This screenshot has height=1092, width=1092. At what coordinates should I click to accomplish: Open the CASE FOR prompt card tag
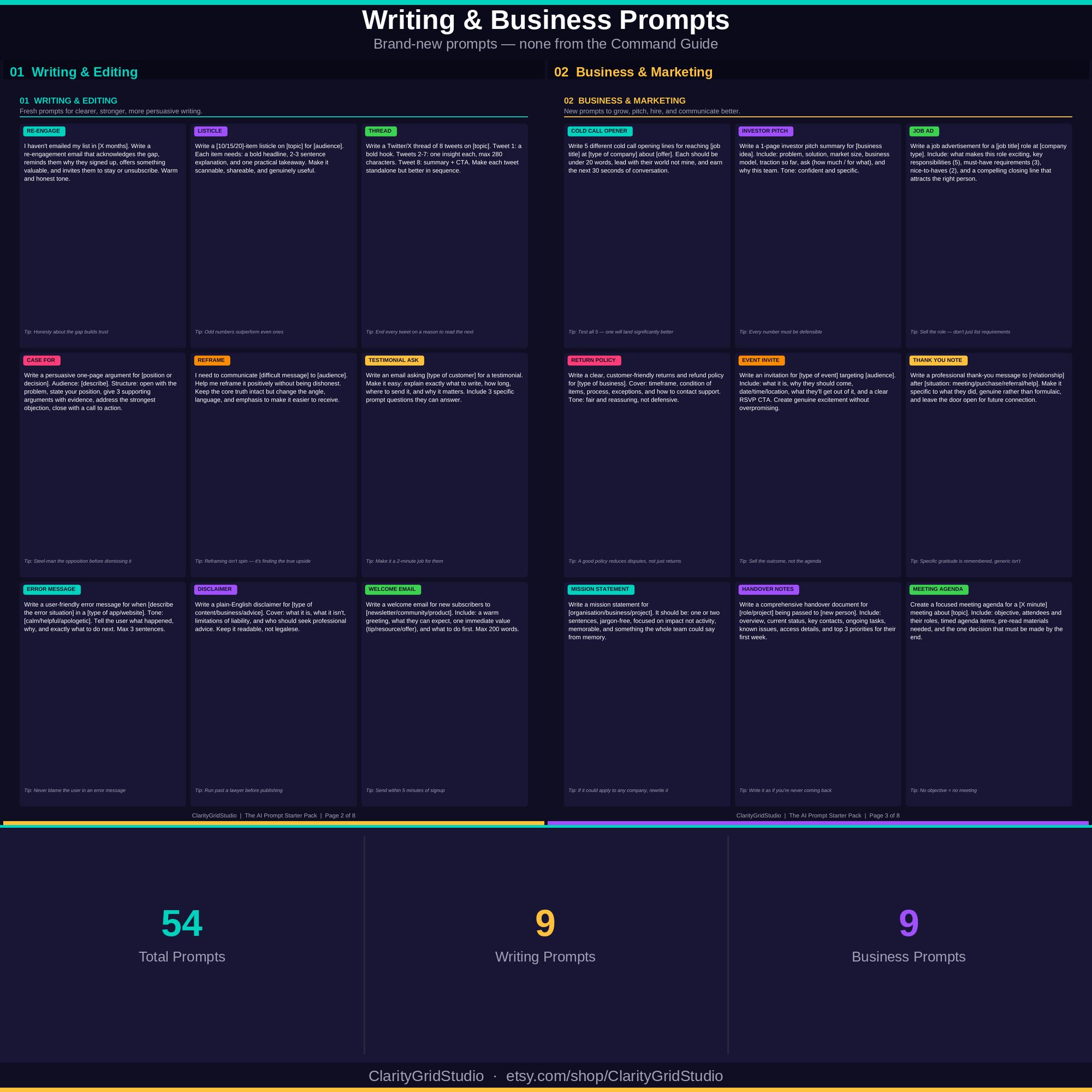point(42,360)
